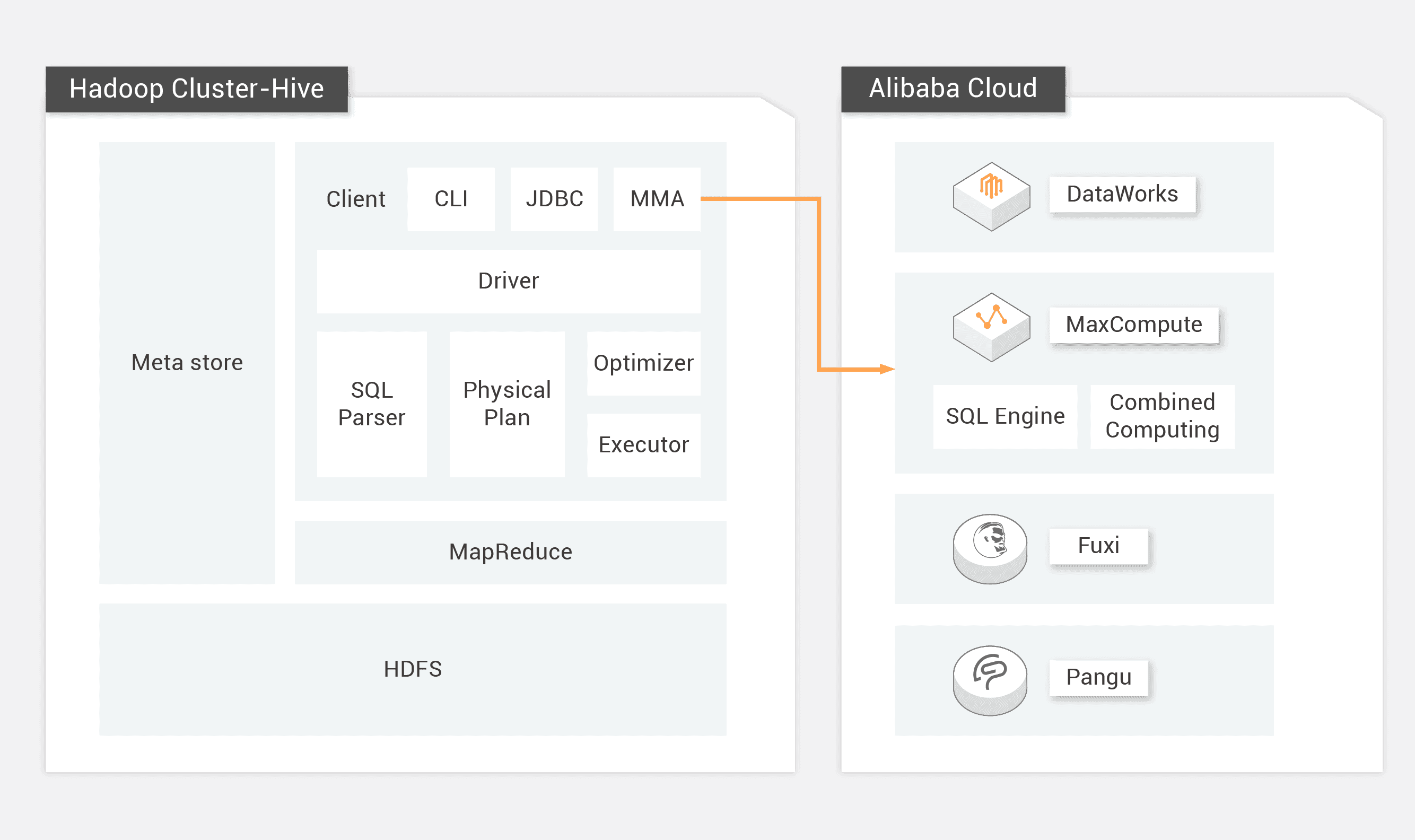The height and width of the screenshot is (840, 1415).
Task: Select the Optimizer block
Action: point(643,363)
